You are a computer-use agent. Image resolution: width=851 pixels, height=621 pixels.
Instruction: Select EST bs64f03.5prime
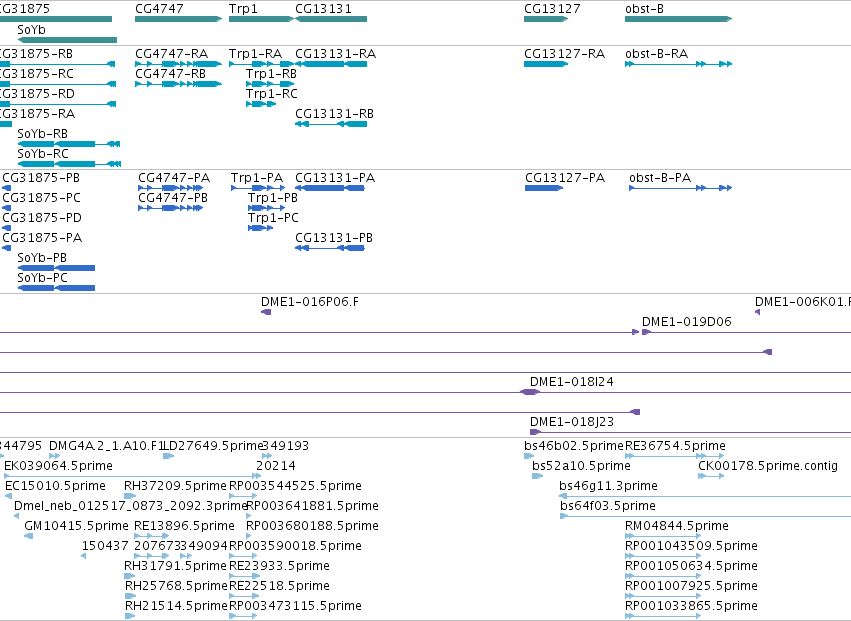coord(706,516)
